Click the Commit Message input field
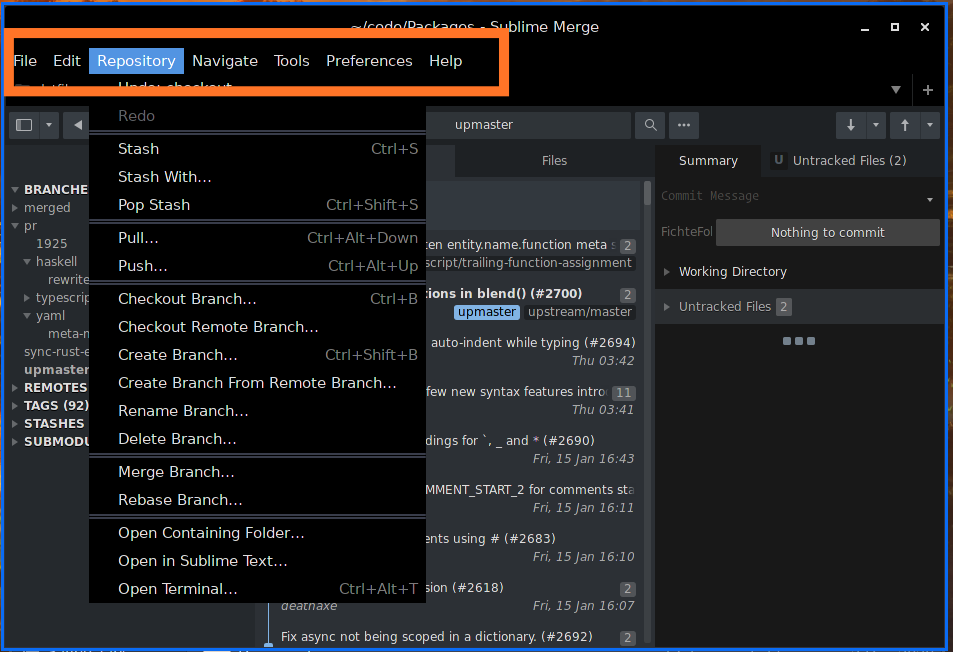This screenshot has width=953, height=652. (790, 196)
